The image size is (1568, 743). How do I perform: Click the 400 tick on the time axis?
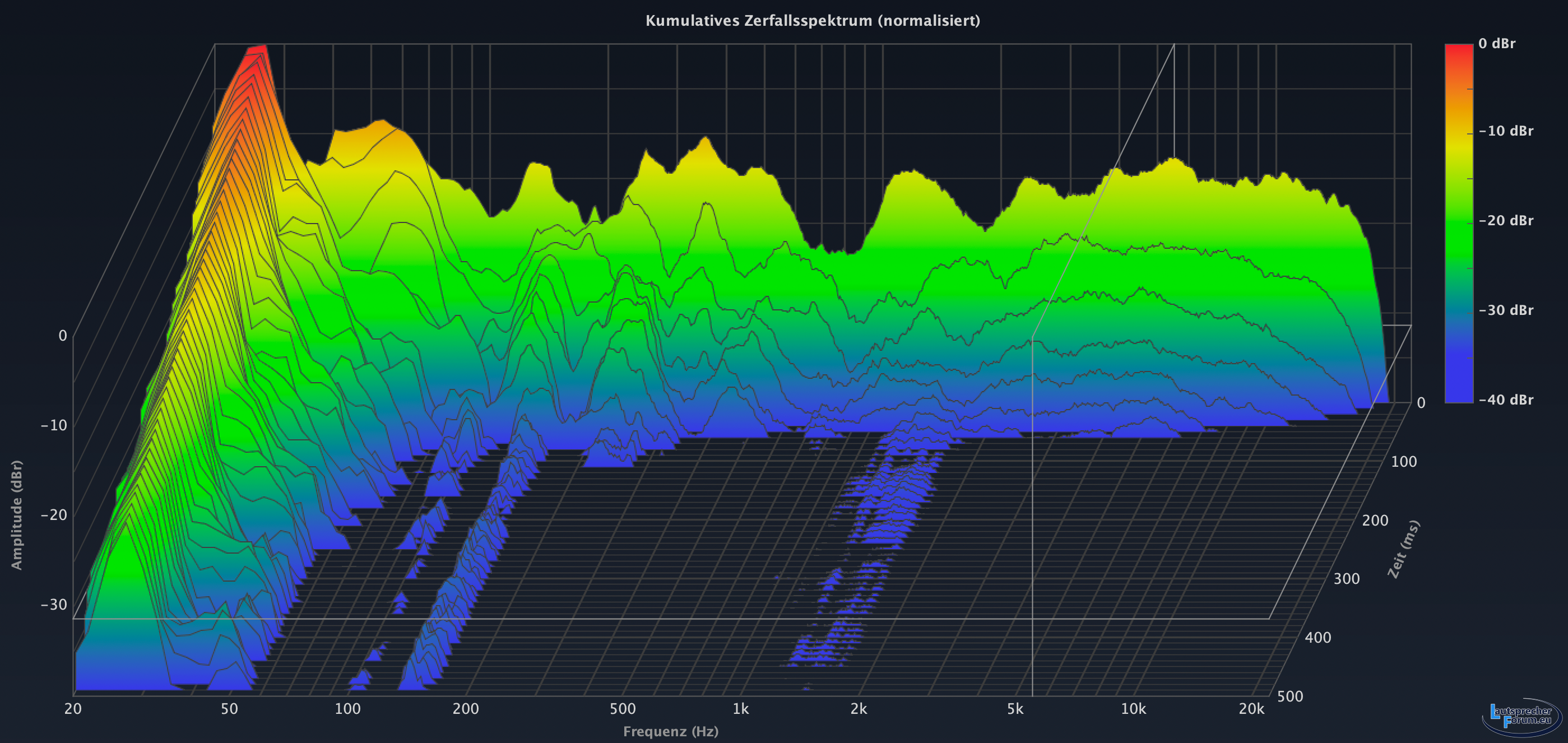tap(1318, 638)
